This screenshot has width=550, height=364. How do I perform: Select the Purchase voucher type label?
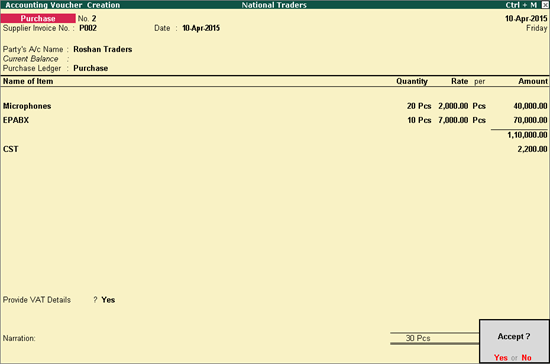click(38, 18)
